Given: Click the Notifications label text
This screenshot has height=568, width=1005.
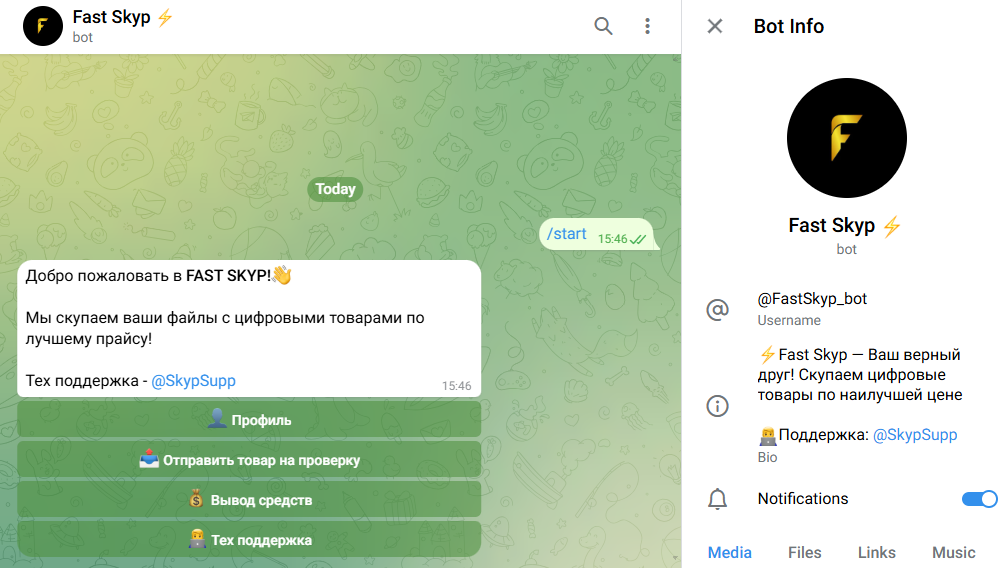Looking at the screenshot, I should [x=802, y=499].
